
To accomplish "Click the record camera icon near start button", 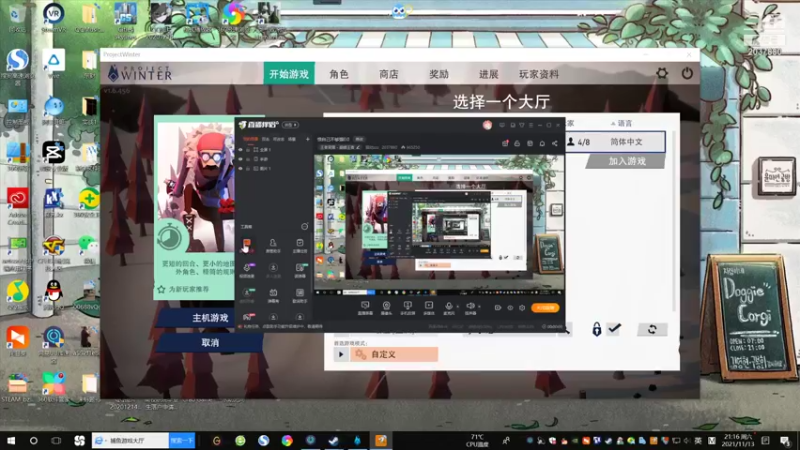I will [x=497, y=308].
